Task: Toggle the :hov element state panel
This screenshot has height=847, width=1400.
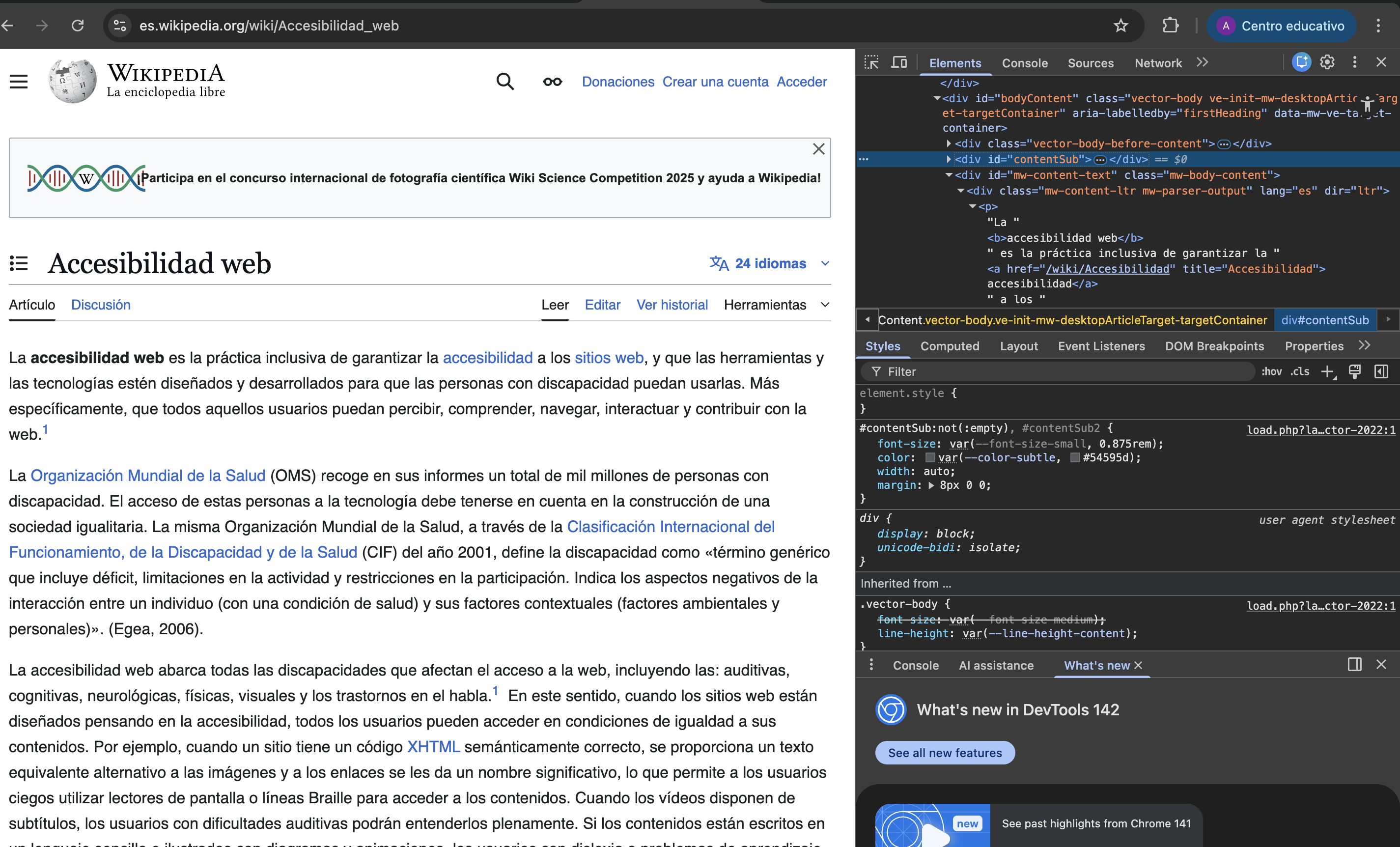Action: click(1271, 371)
